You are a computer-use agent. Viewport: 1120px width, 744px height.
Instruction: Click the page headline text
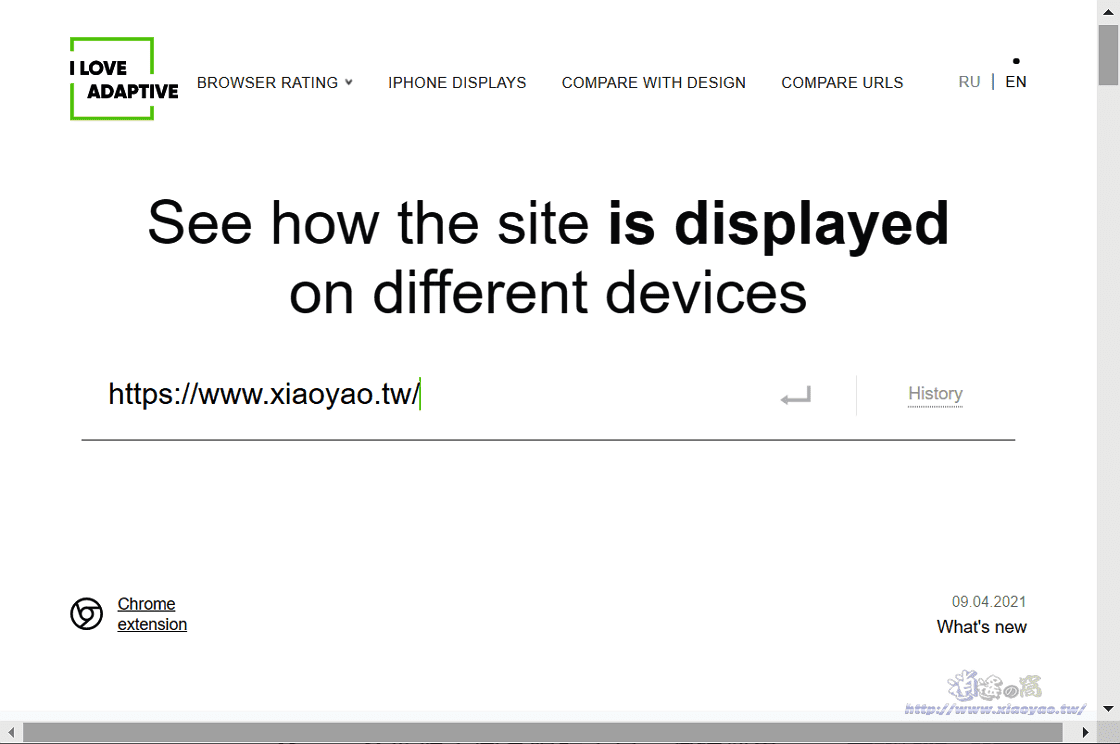pos(549,257)
